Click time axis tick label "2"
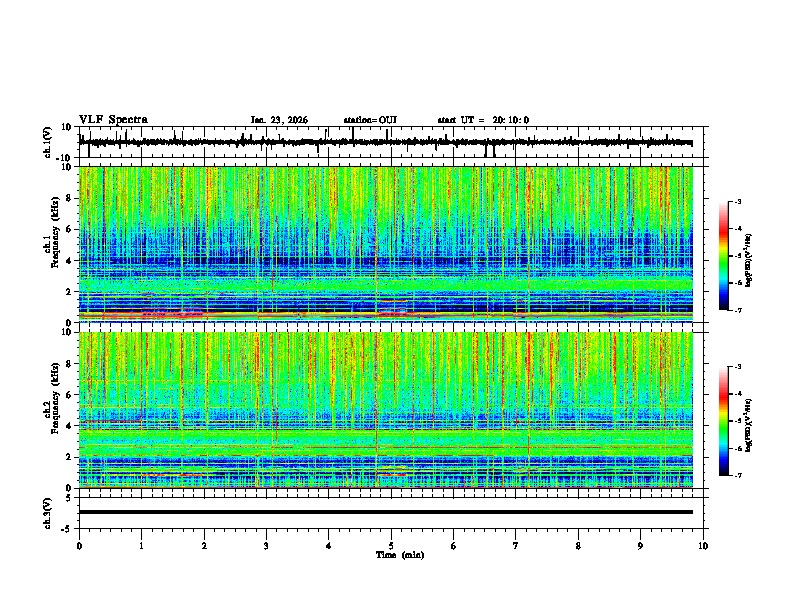This screenshot has width=792, height=612. click(204, 546)
